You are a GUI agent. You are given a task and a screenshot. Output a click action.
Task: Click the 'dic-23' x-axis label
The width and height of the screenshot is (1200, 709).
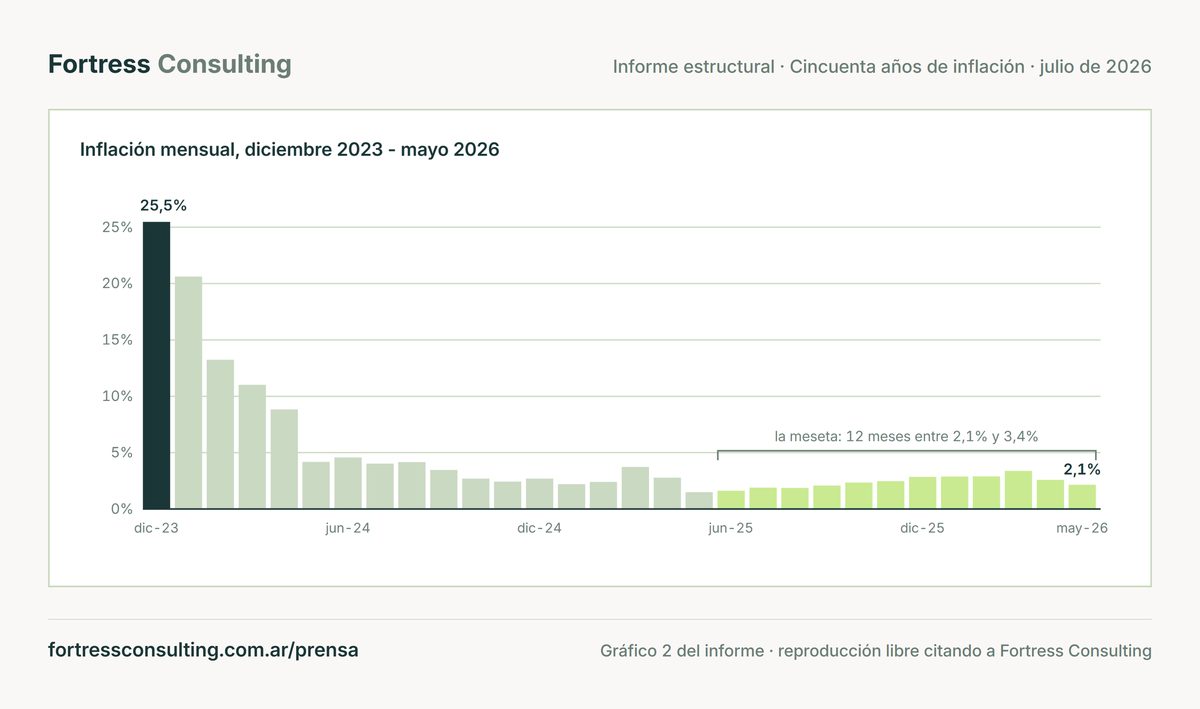tap(156, 528)
